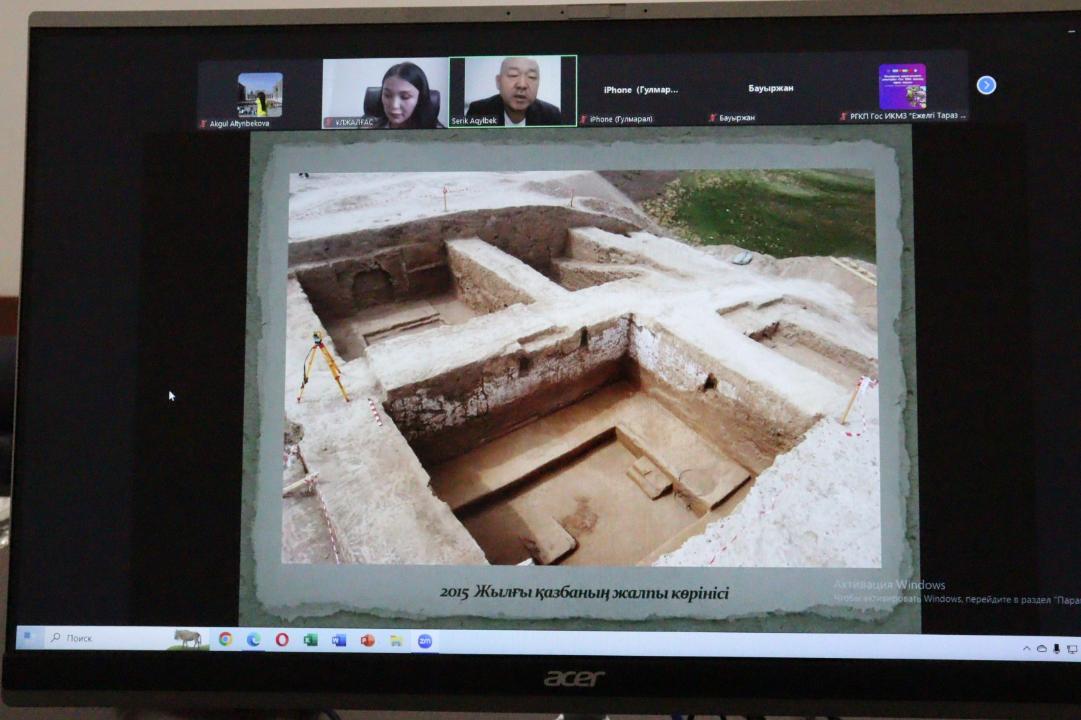Select the iPhone (Гулмарал) participant tile

coord(640,92)
